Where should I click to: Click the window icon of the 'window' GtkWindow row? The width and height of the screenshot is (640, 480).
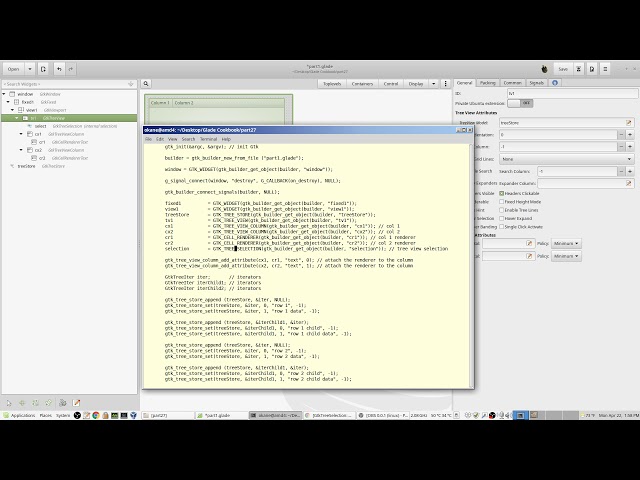point(12,94)
